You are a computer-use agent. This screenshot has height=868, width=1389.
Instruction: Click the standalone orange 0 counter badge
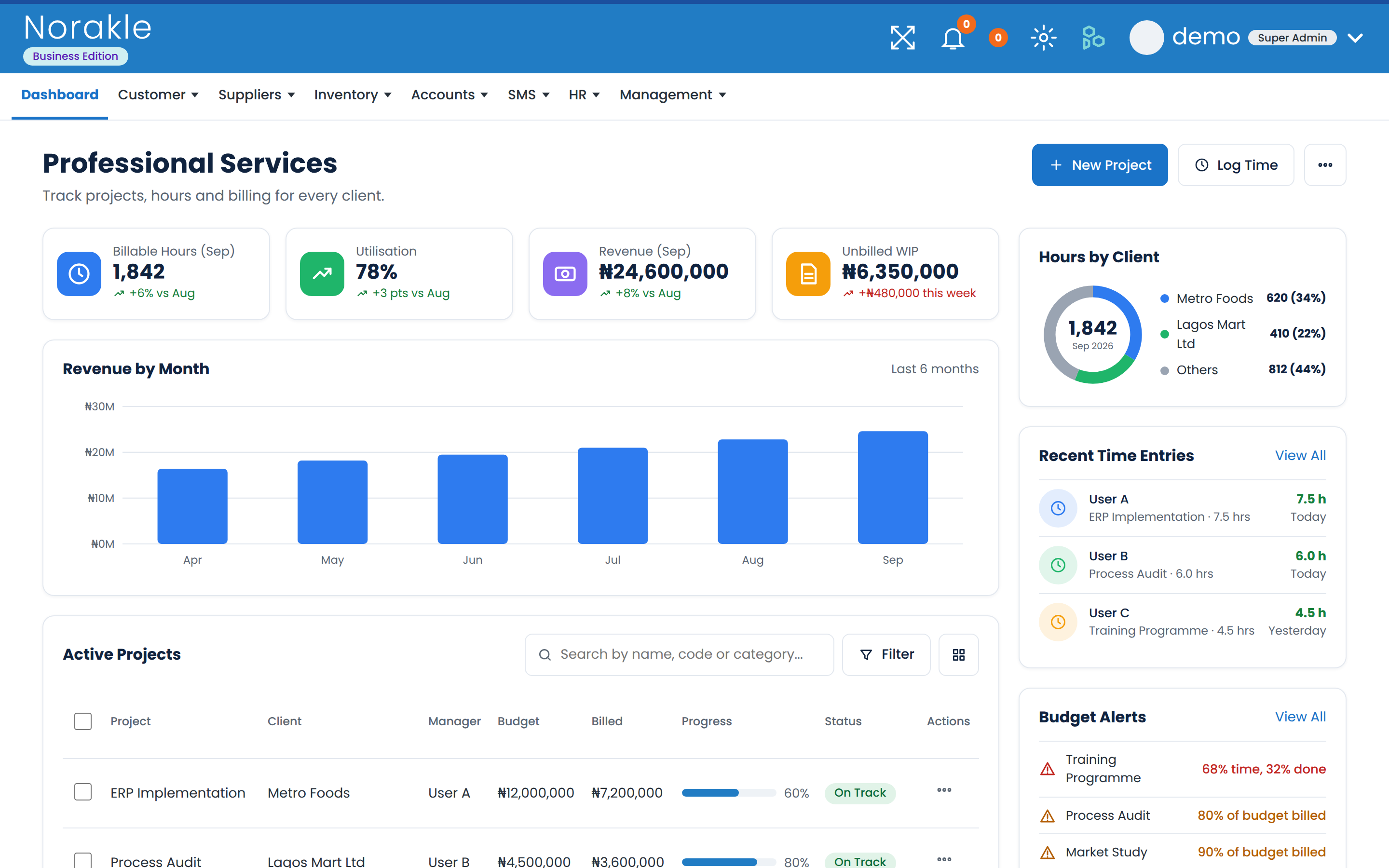[998, 38]
